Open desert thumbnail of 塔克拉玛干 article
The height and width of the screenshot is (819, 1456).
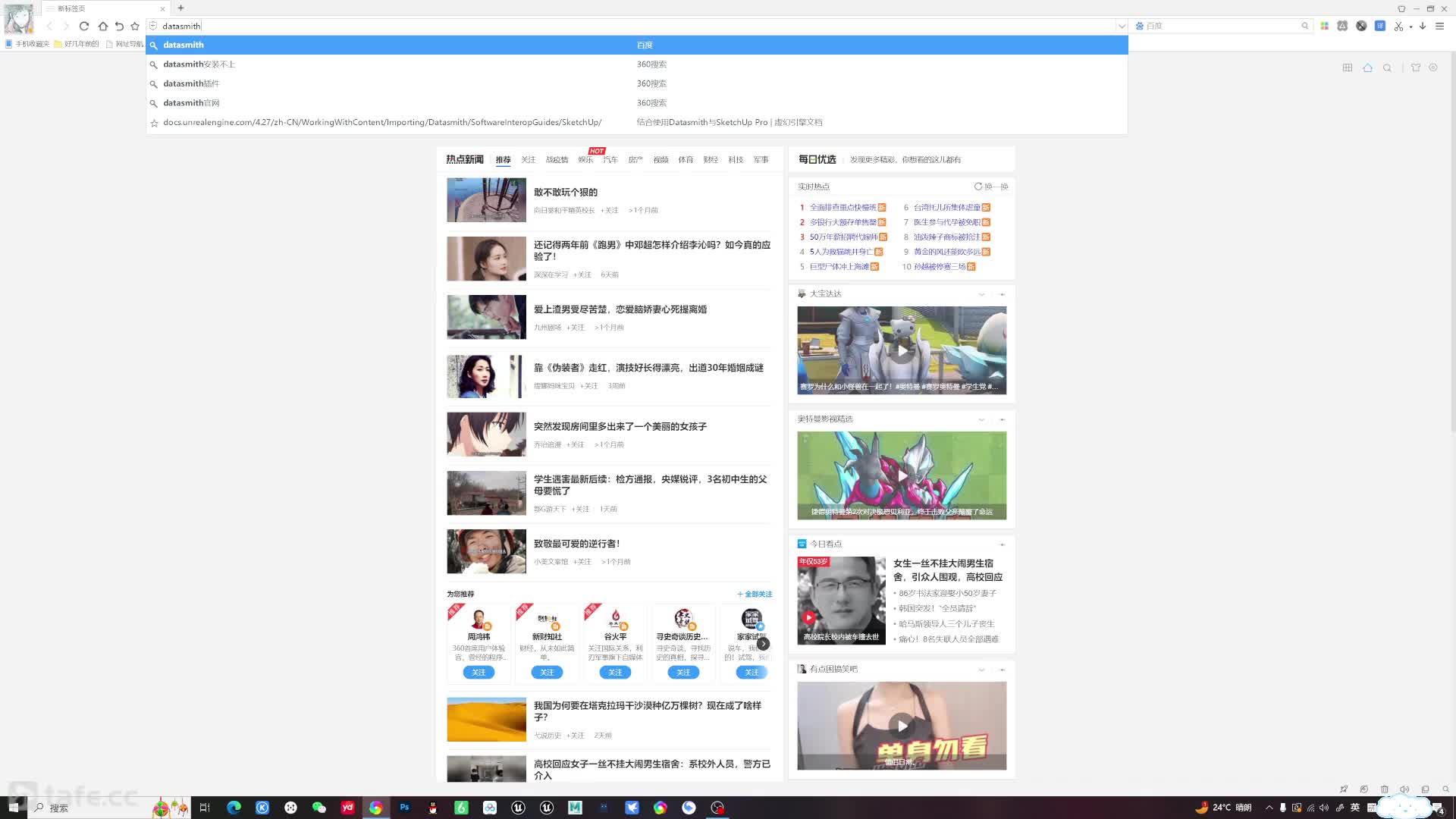click(x=486, y=720)
